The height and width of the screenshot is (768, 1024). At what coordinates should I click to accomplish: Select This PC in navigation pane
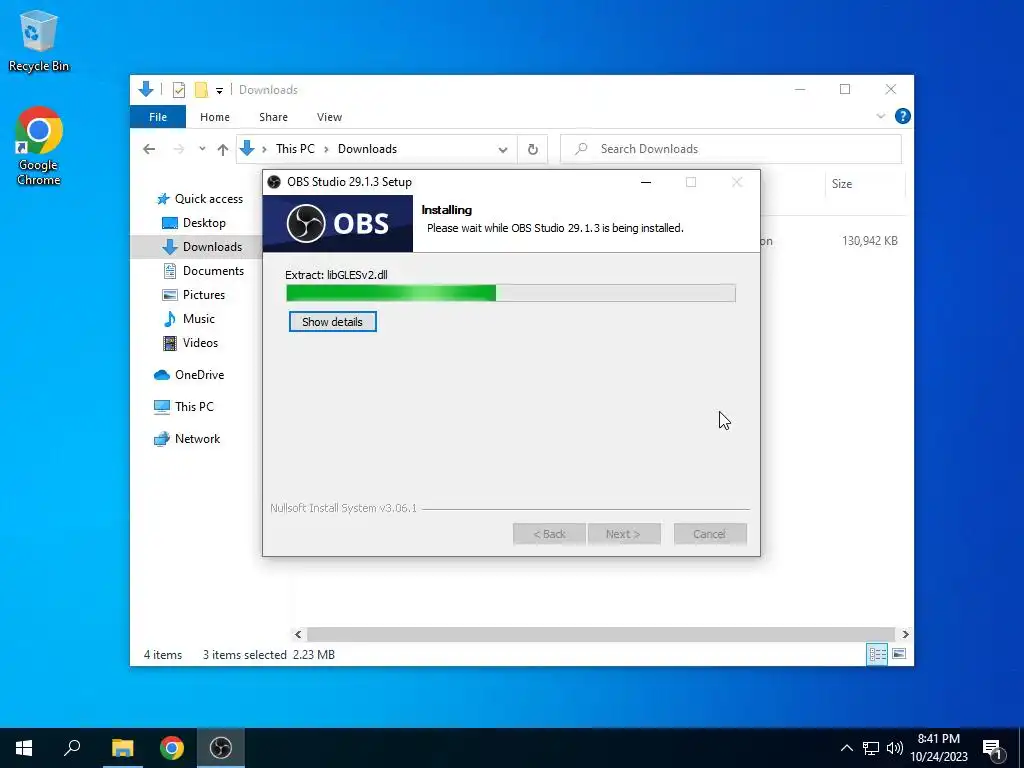coord(184,407)
